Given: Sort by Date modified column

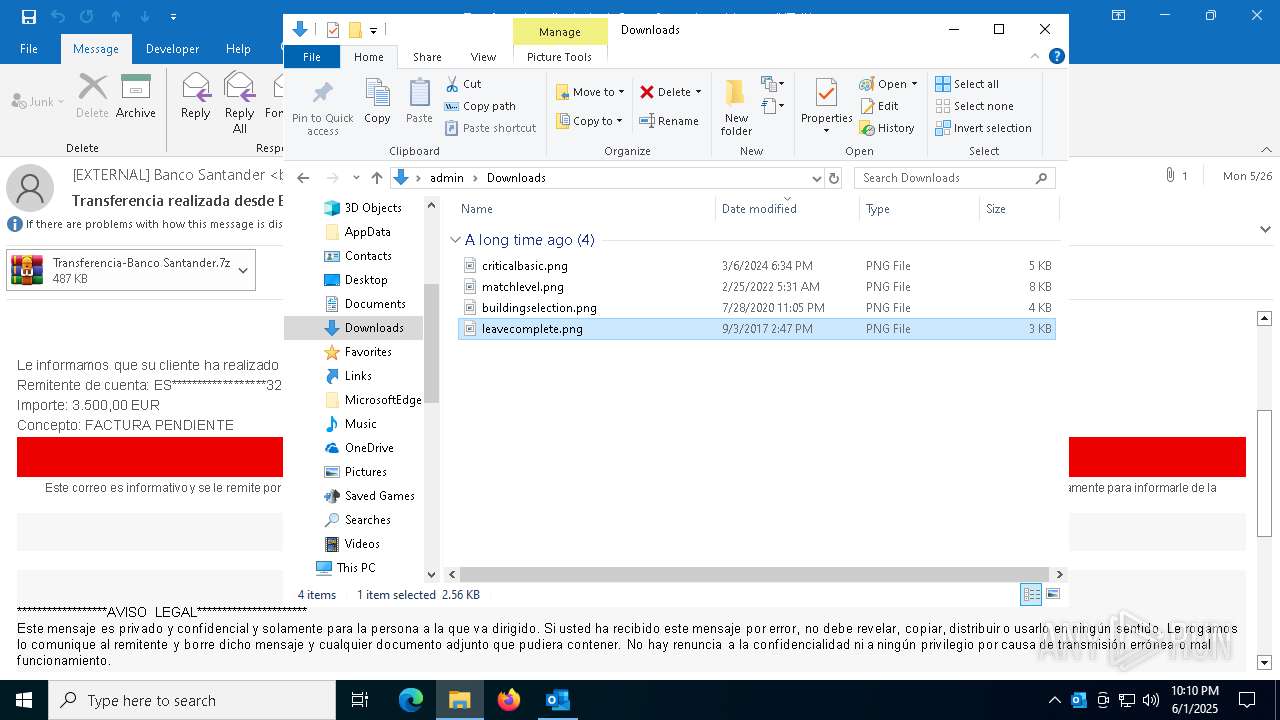Looking at the screenshot, I should click(x=787, y=209).
